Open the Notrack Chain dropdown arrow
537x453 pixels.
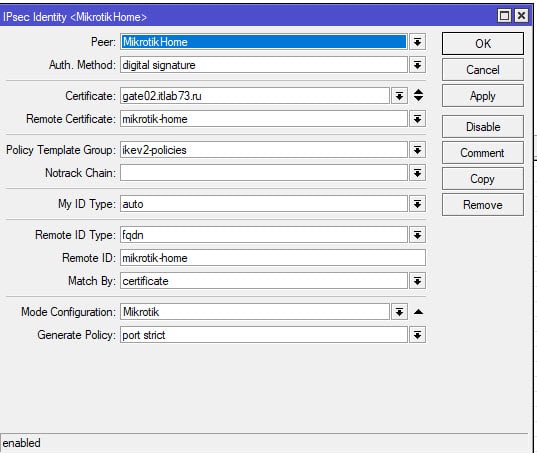coord(417,173)
